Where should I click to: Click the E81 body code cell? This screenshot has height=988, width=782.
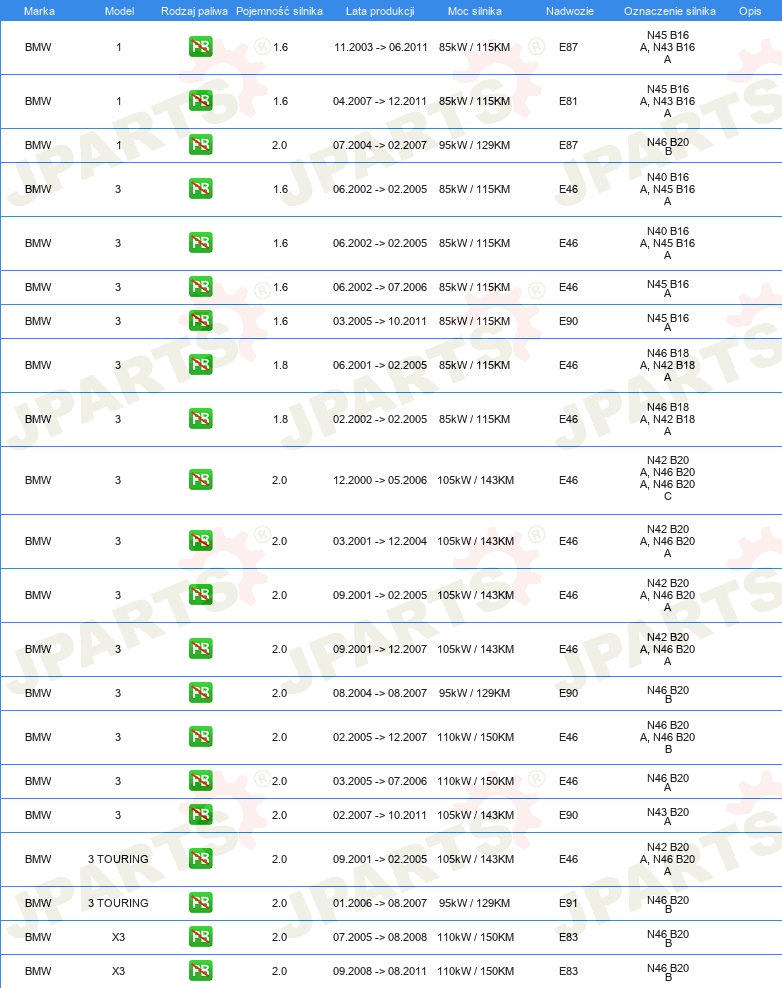click(x=568, y=101)
